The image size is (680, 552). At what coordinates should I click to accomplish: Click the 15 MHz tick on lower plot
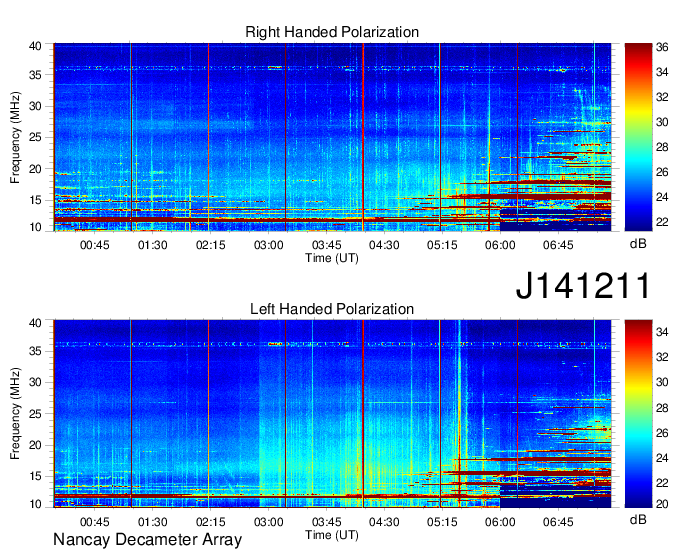pyautogui.click(x=36, y=477)
